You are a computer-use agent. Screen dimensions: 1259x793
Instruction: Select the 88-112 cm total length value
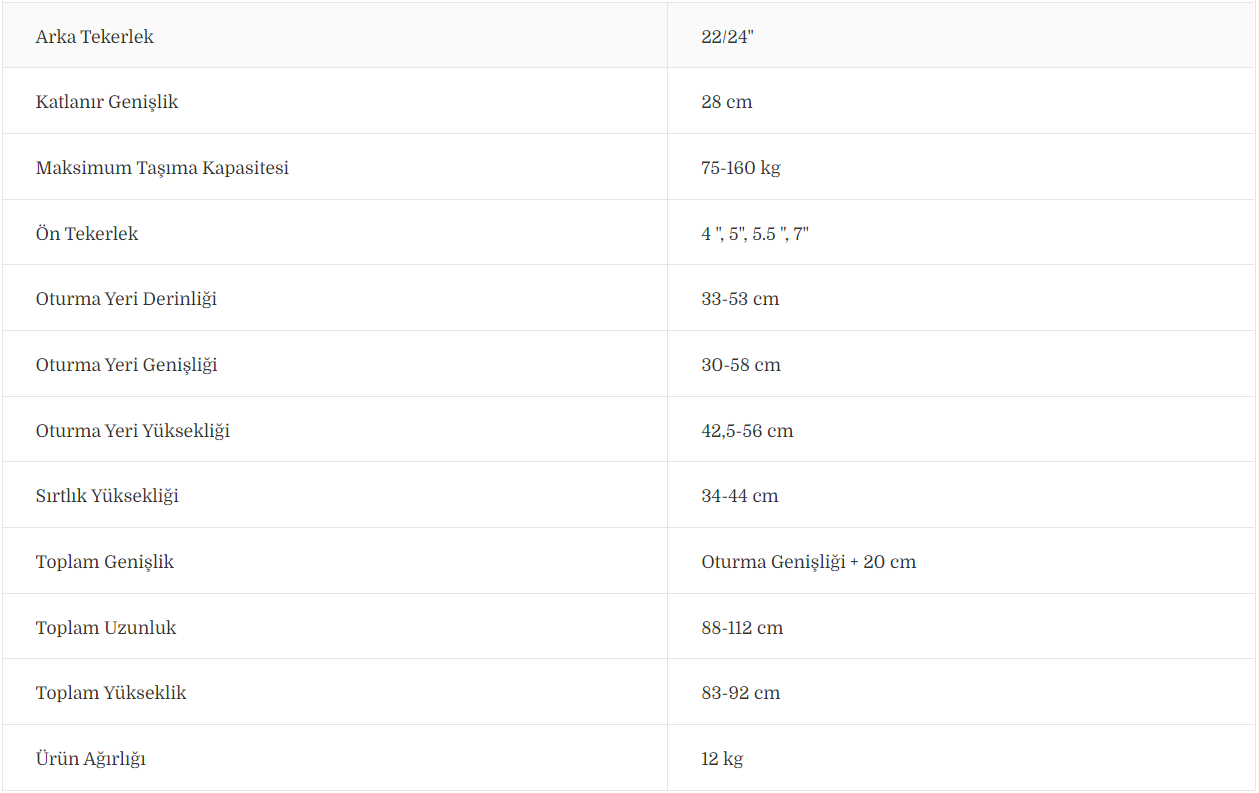point(742,628)
